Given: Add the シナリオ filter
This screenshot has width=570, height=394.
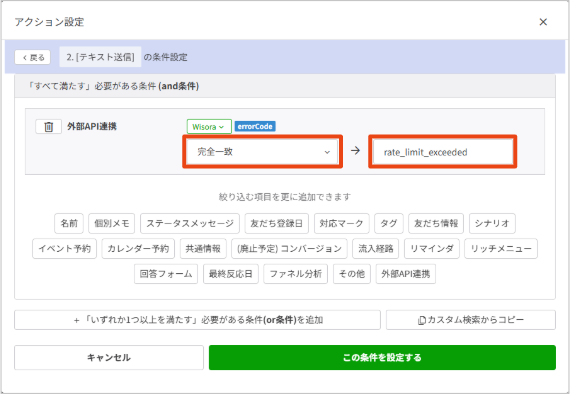Looking at the screenshot, I should 492,223.
